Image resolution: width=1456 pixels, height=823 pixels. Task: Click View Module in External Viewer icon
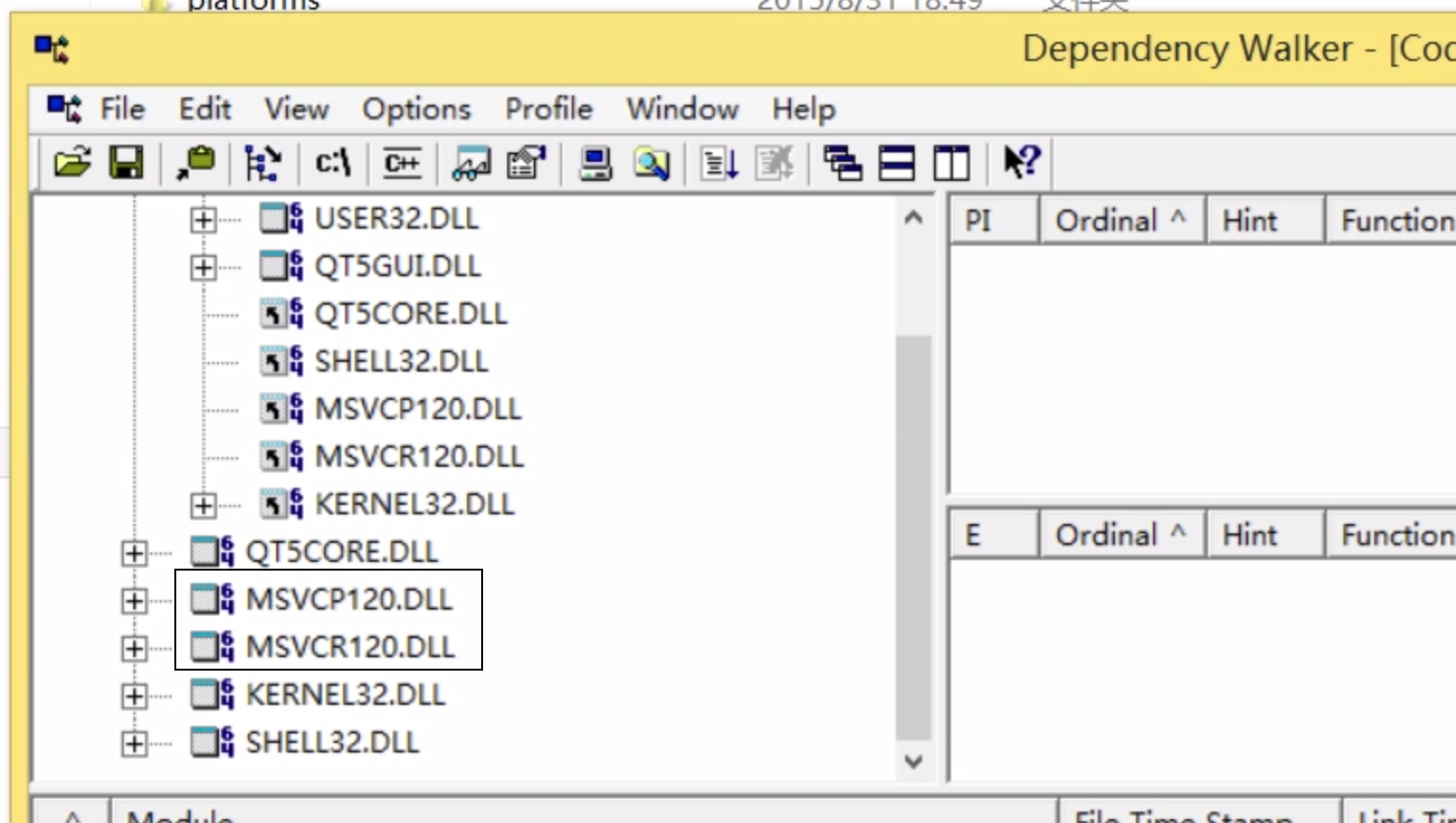coord(472,163)
